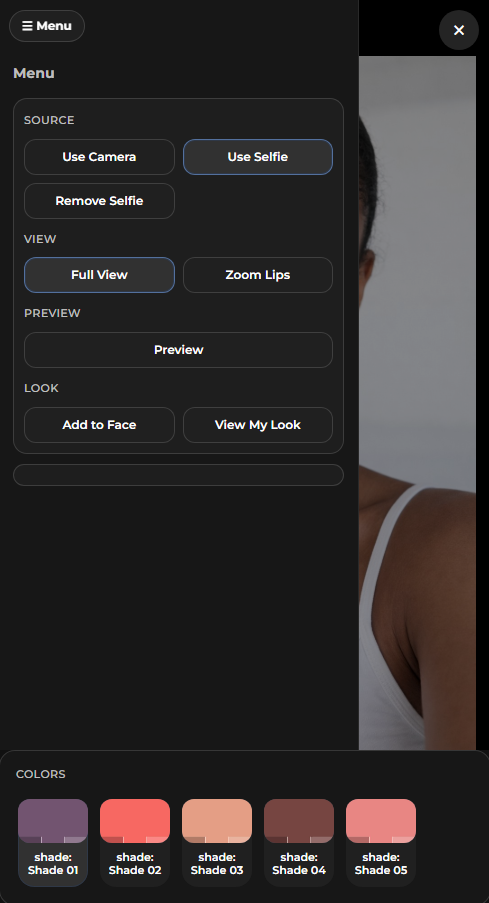Click the 'LOOK' section label
Screen dimensions: 489x903
point(41,388)
